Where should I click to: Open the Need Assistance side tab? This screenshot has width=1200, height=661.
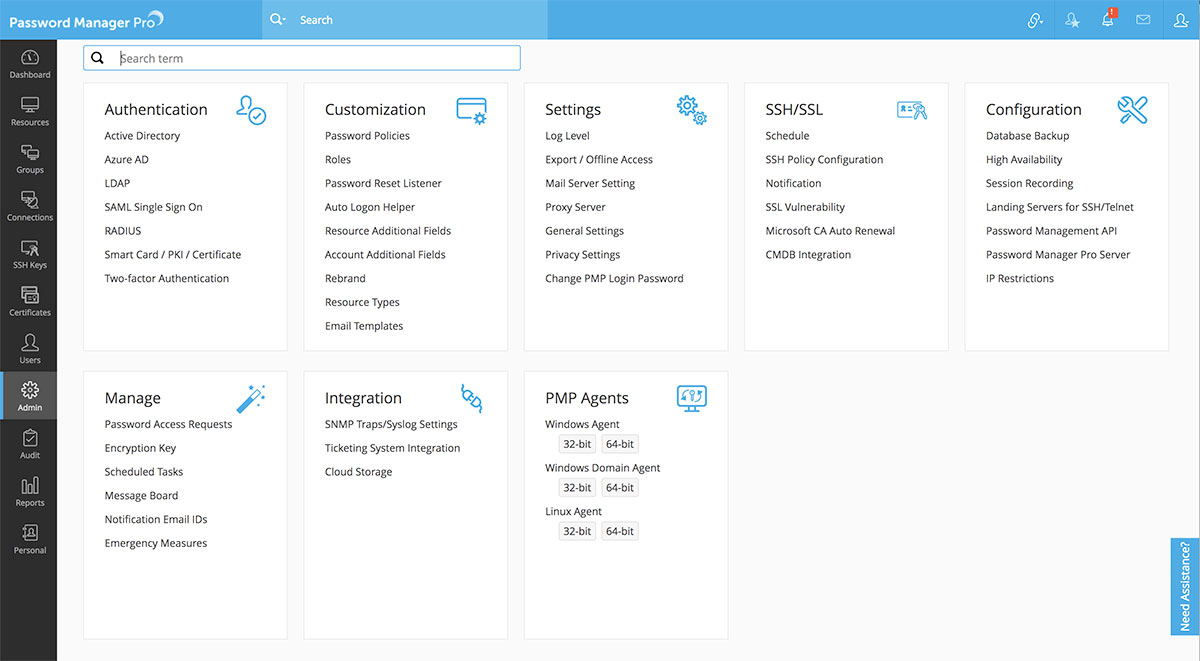1185,586
